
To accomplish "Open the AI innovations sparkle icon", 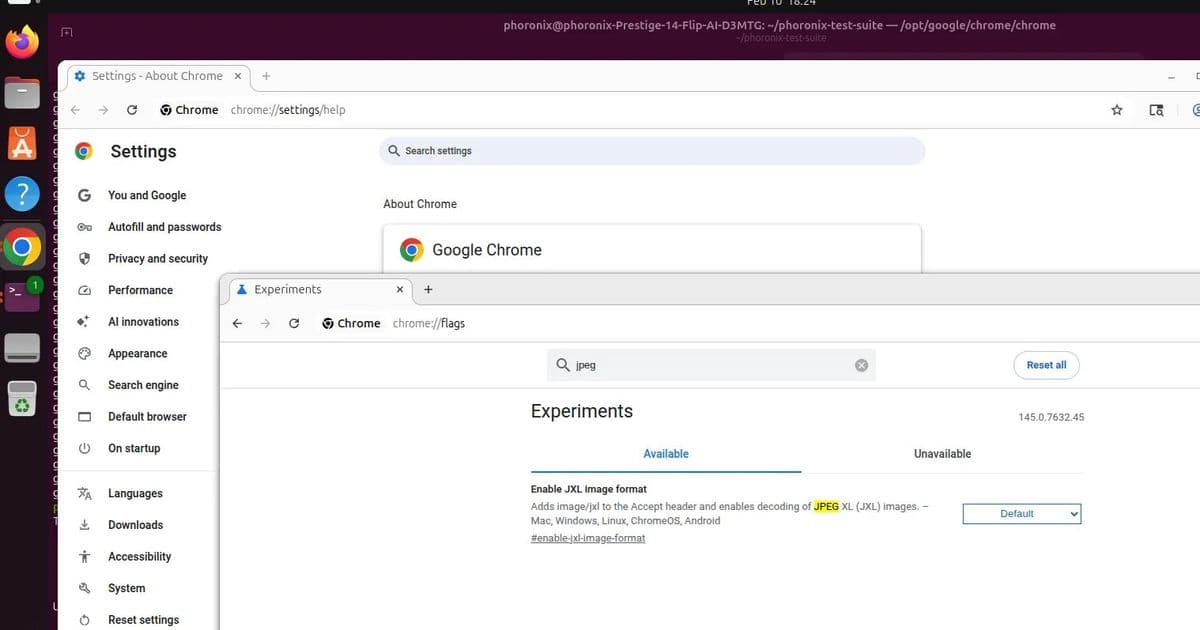I will tap(86, 321).
